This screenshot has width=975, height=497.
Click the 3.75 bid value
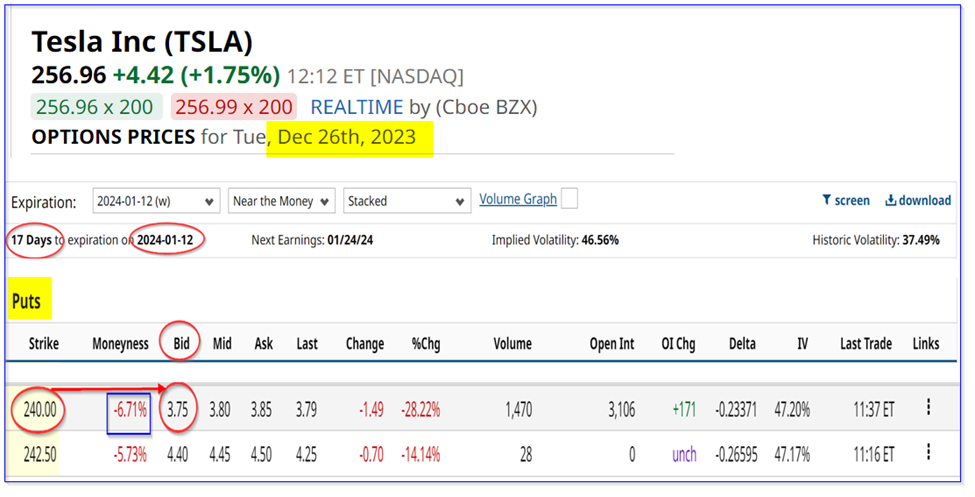(x=178, y=410)
